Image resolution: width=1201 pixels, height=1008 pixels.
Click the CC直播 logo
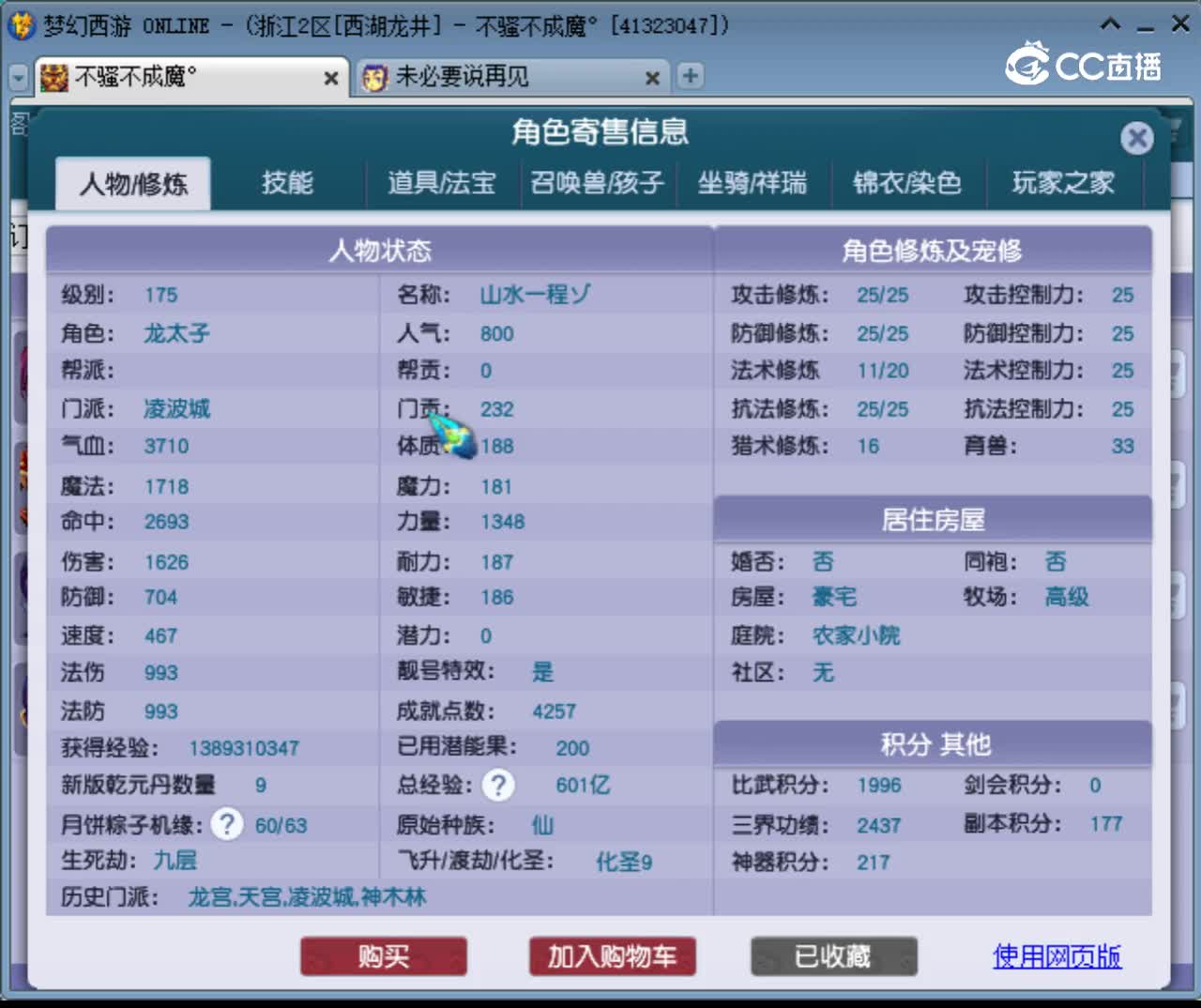pyautogui.click(x=1083, y=63)
